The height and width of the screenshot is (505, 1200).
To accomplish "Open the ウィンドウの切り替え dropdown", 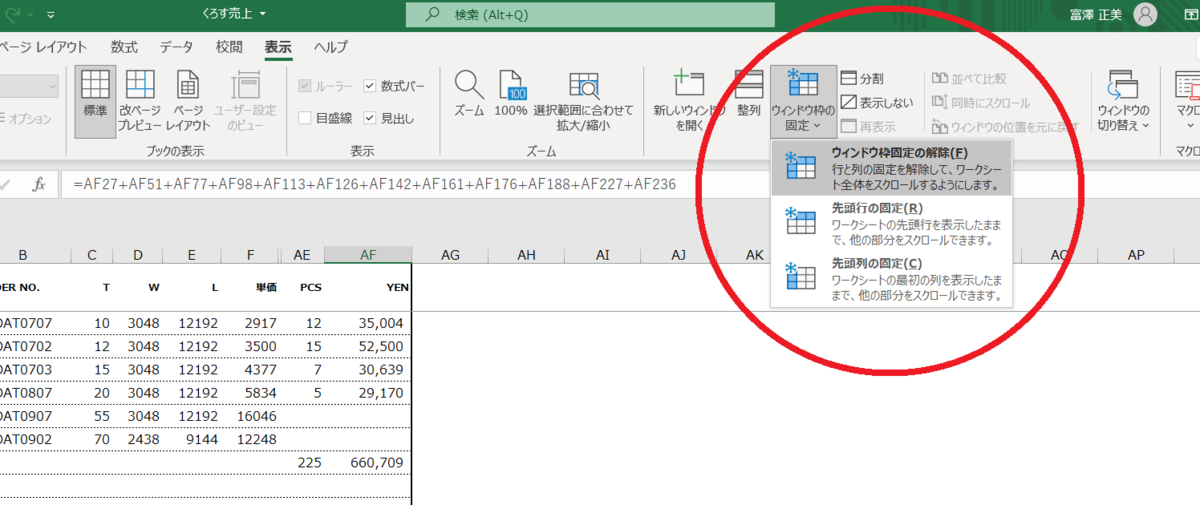I will 1123,101.
